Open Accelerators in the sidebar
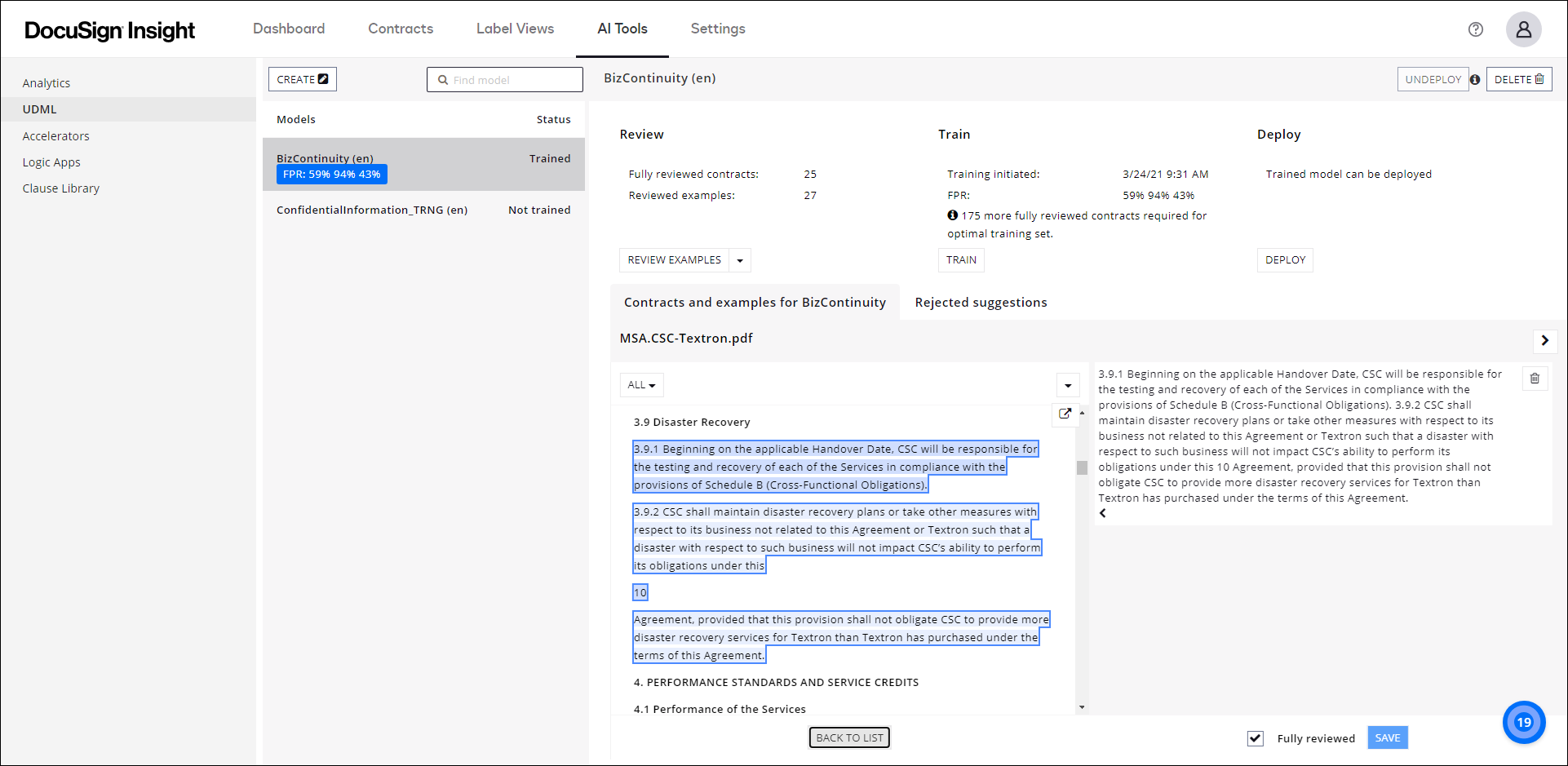The height and width of the screenshot is (766, 1568). (56, 136)
